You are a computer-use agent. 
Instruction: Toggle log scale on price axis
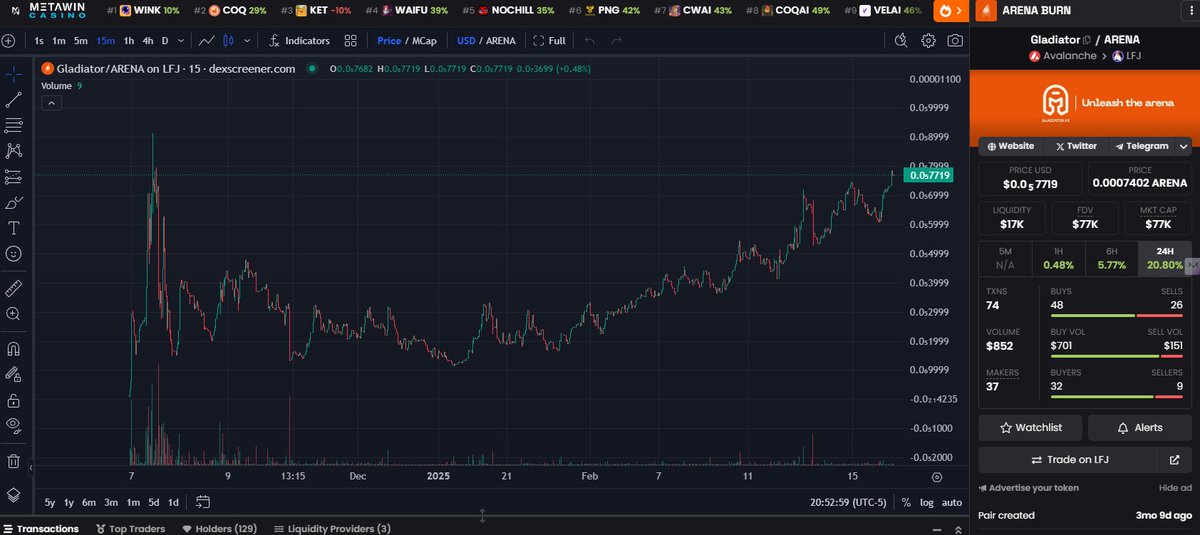point(926,502)
